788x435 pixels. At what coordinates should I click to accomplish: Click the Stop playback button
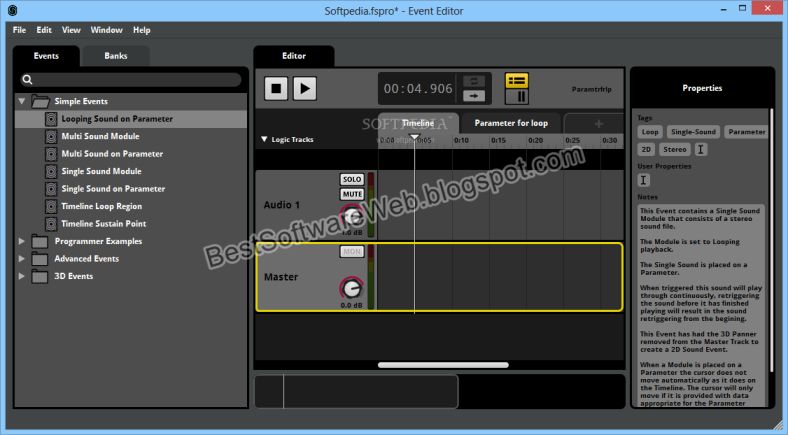(276, 88)
